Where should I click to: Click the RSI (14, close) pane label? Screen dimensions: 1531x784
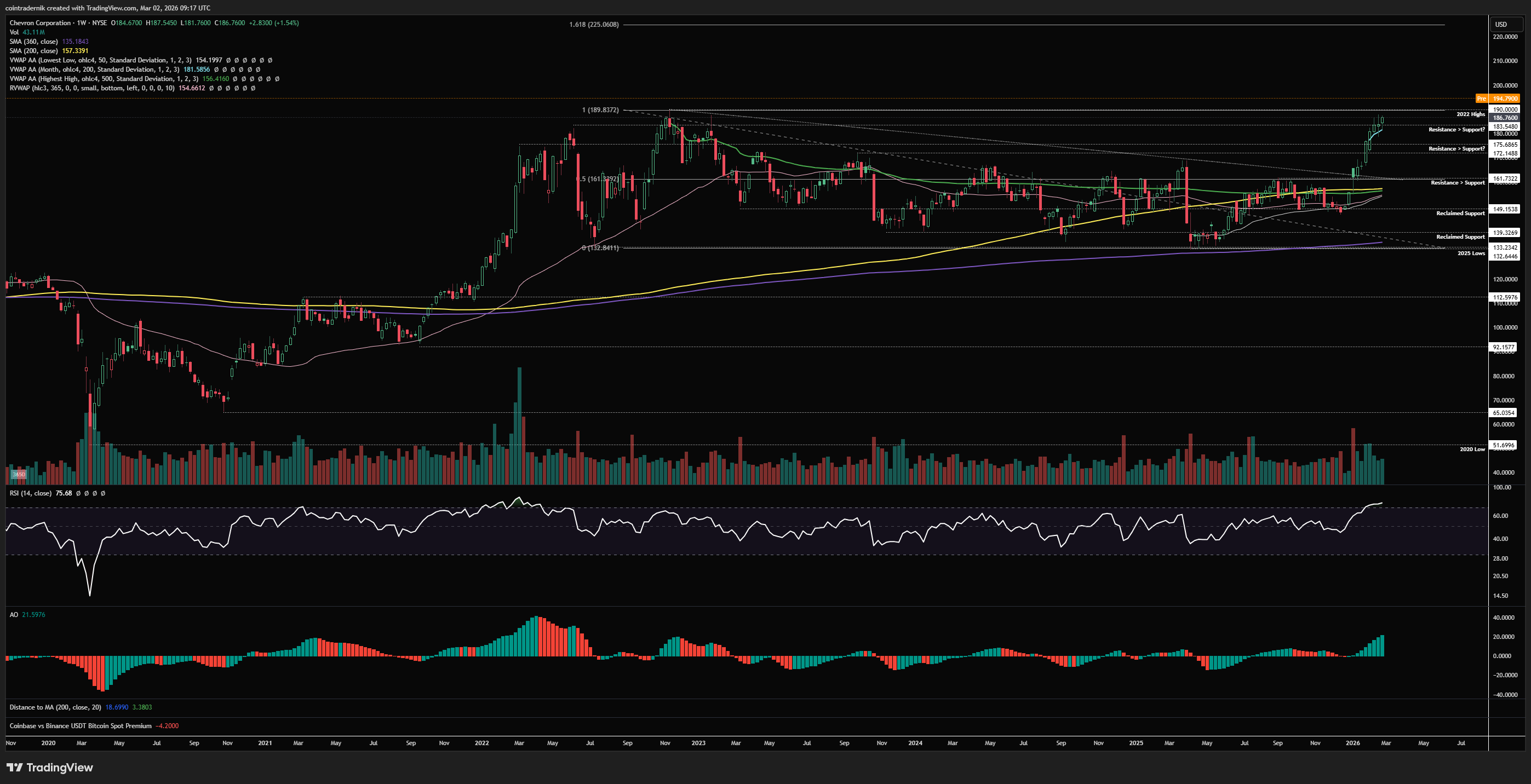pyautogui.click(x=30, y=493)
